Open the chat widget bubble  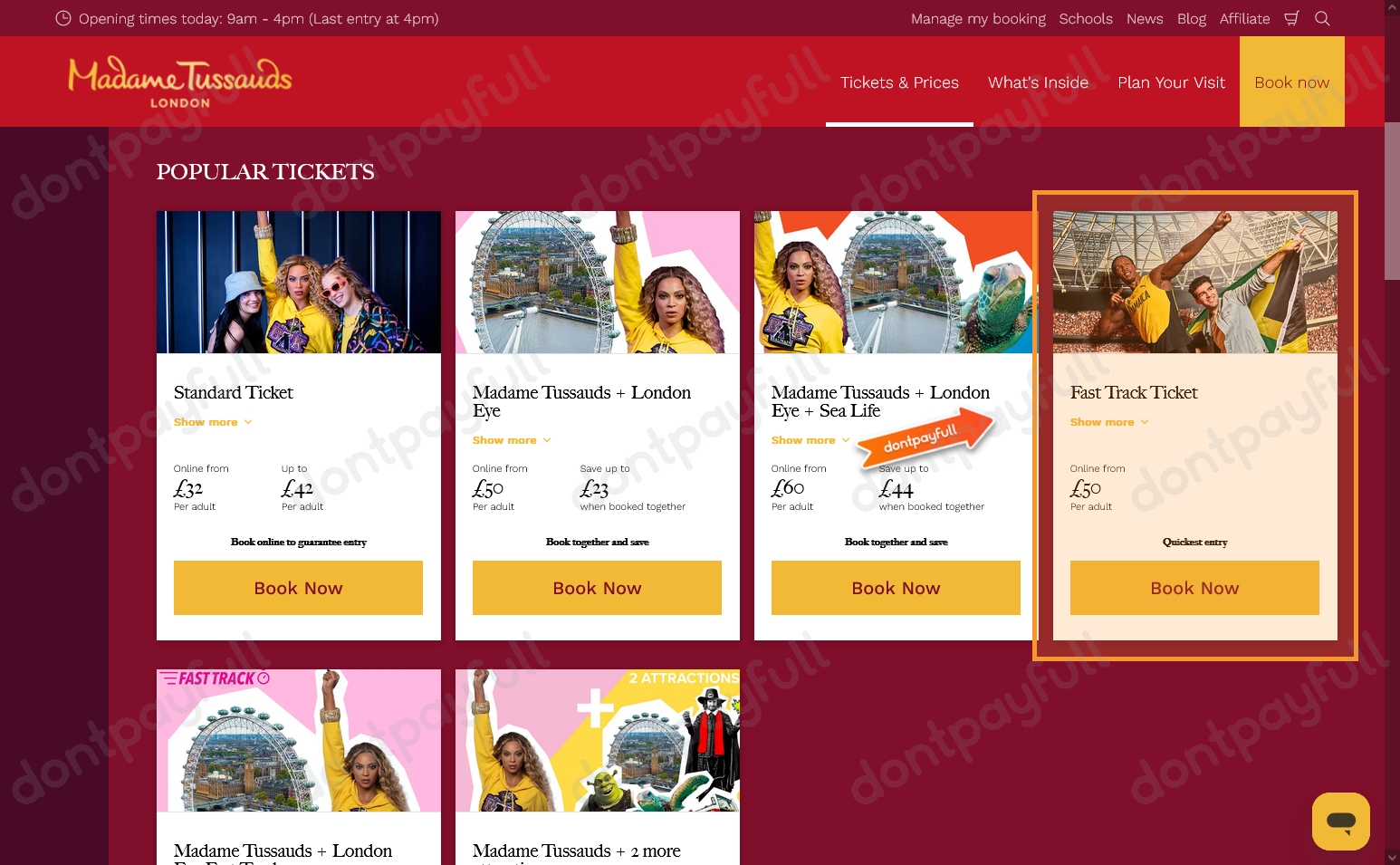[1340, 821]
